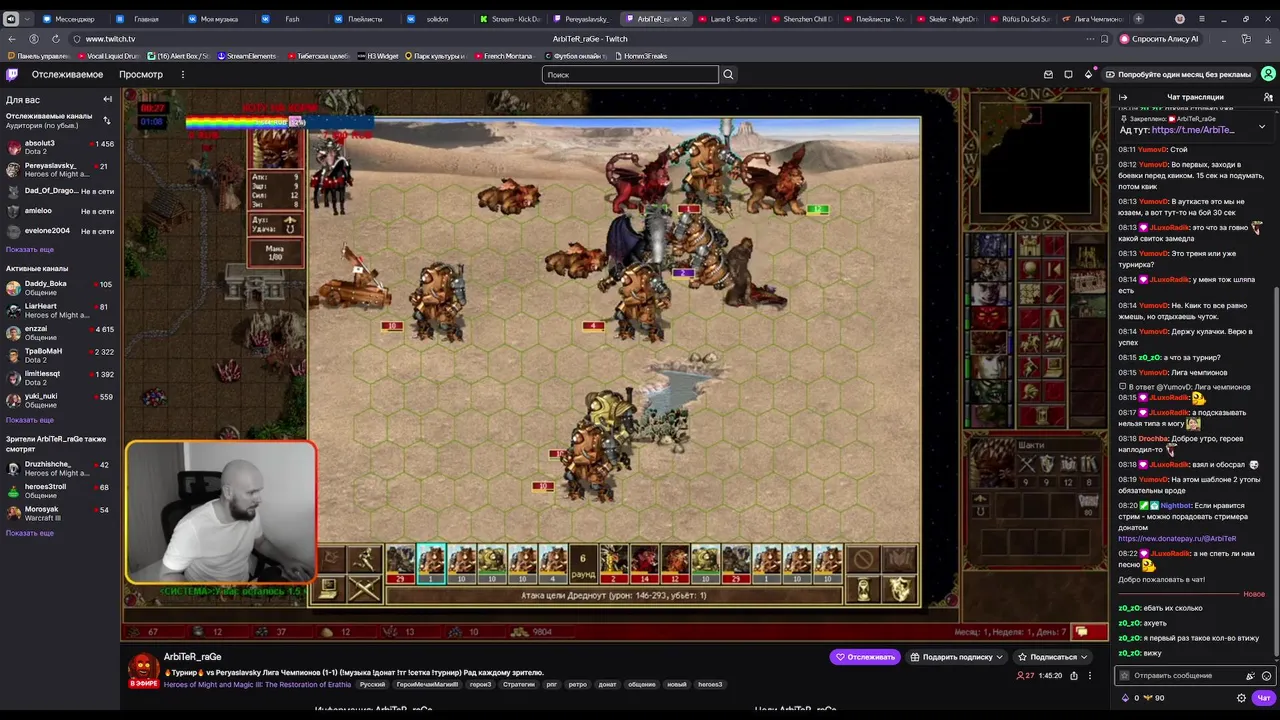Open the chat emote picker

(1266, 676)
